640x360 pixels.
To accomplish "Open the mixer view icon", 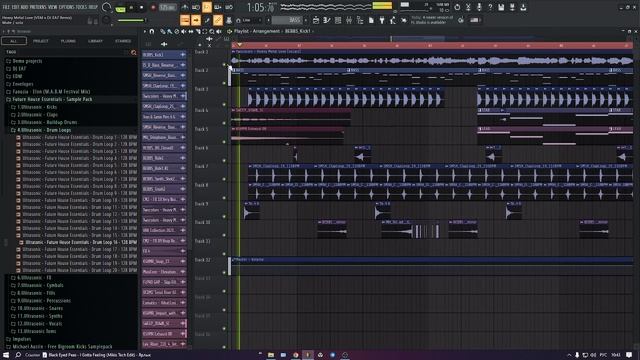I will pyautogui.click(x=349, y=20).
